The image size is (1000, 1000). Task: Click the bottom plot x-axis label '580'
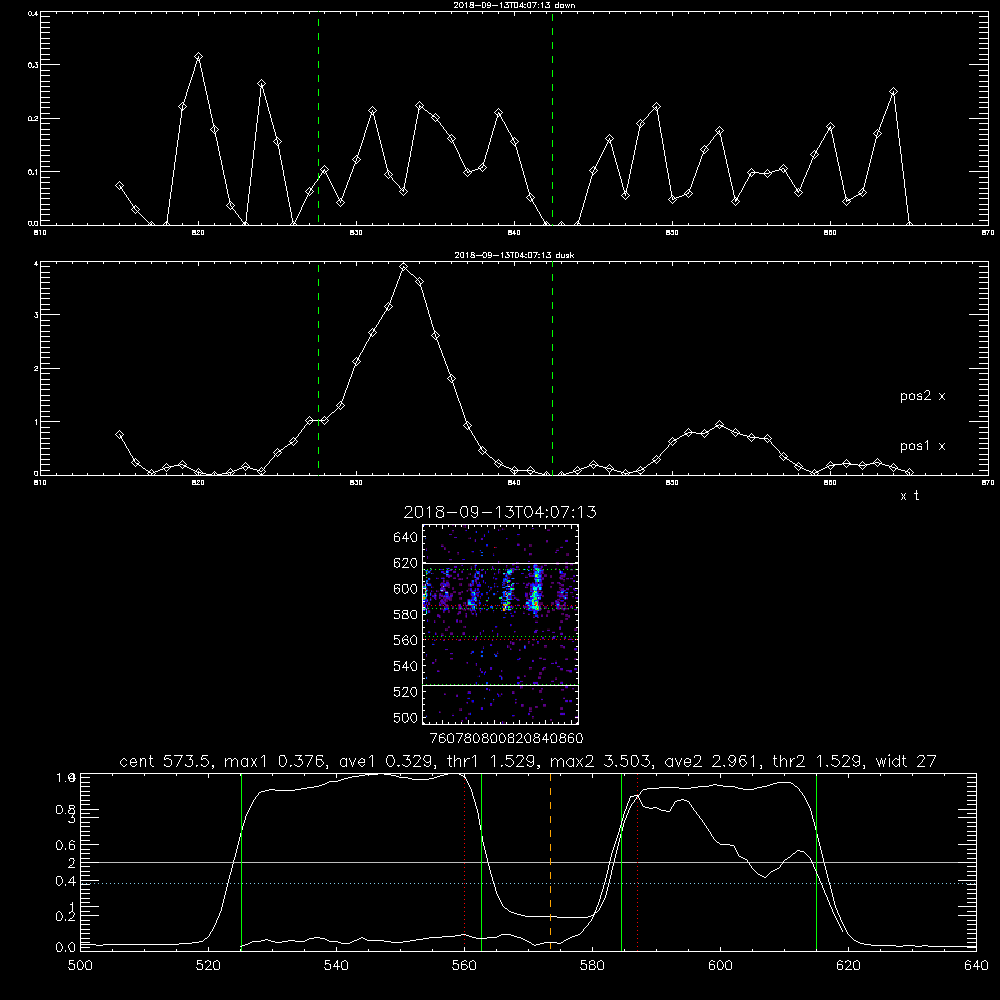[592, 966]
